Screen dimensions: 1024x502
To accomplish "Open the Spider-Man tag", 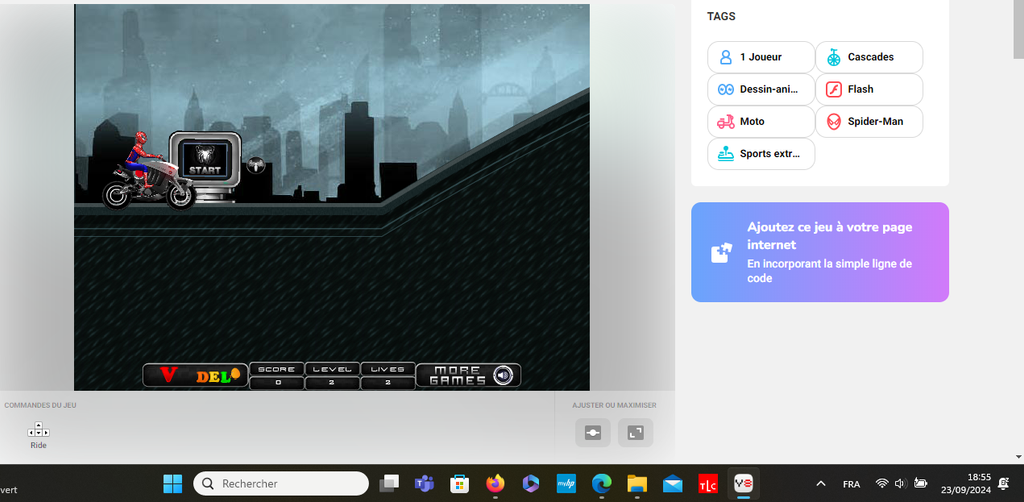I will [869, 121].
